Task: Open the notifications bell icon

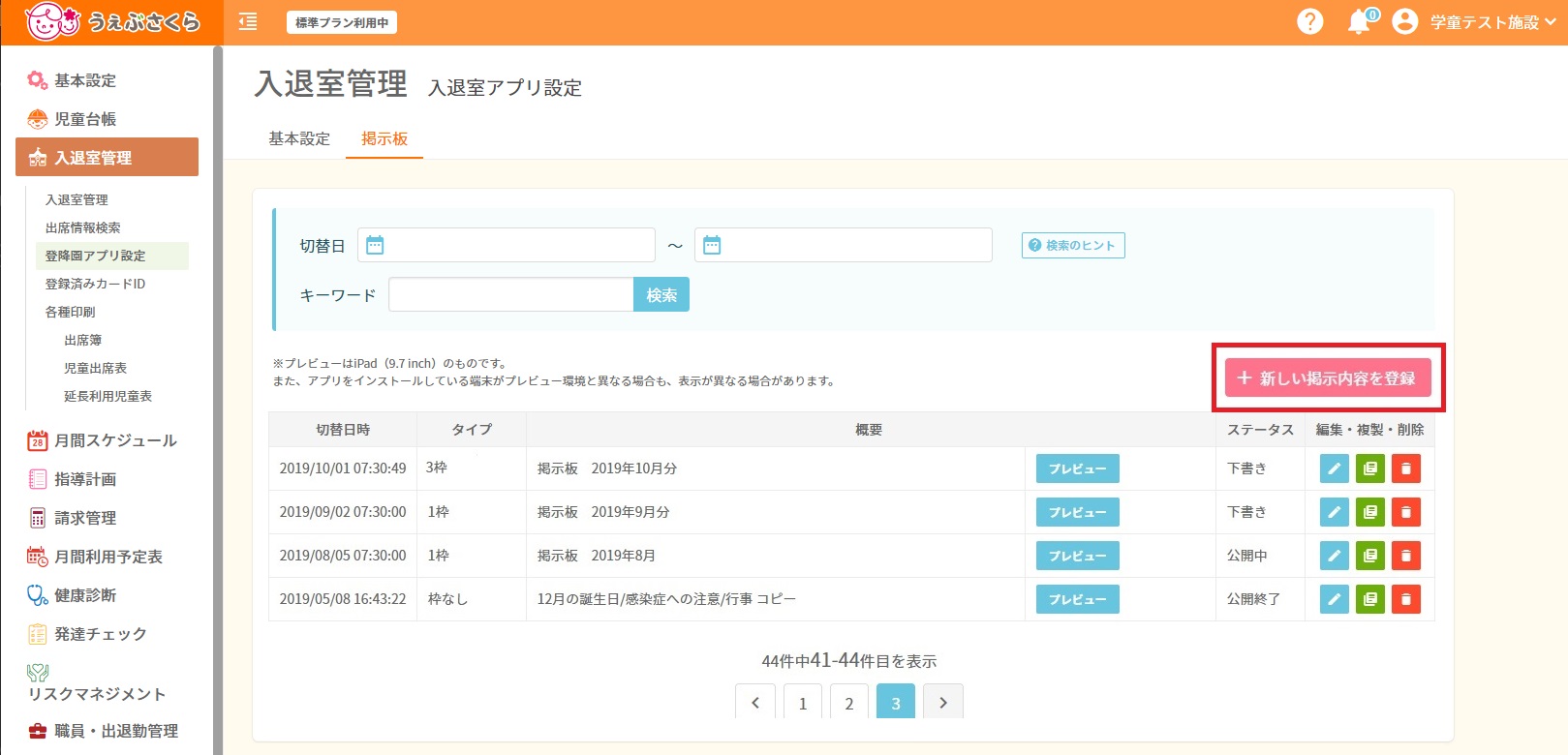Action: [1361, 21]
